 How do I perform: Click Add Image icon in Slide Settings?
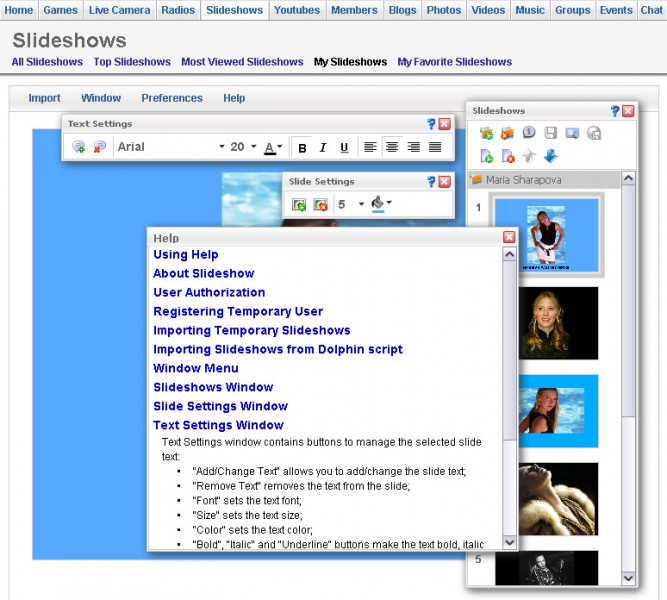(x=299, y=205)
